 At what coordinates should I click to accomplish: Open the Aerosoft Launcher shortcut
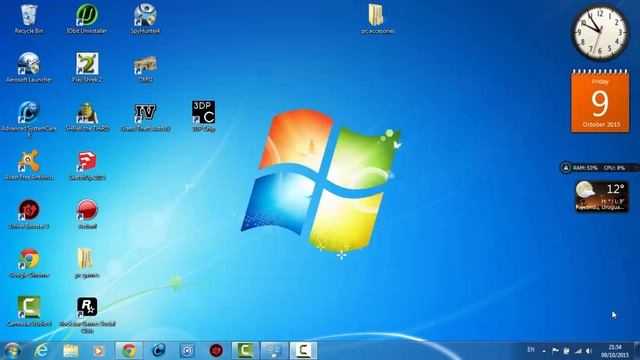pos(29,68)
